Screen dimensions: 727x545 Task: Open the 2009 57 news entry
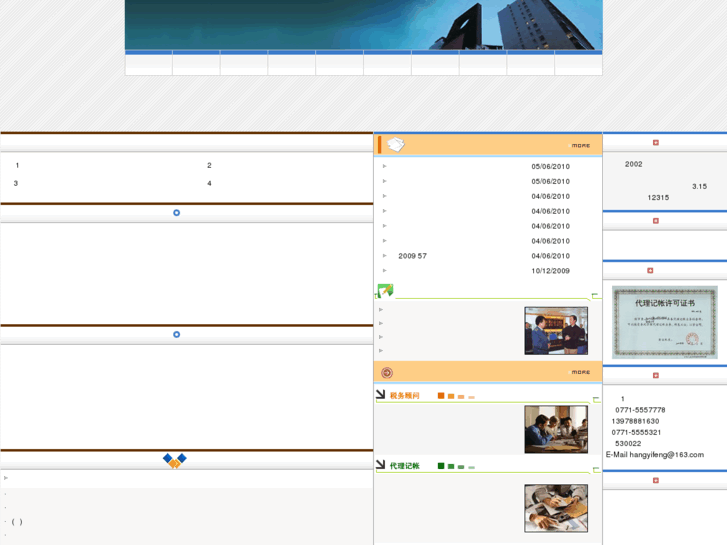[412, 256]
